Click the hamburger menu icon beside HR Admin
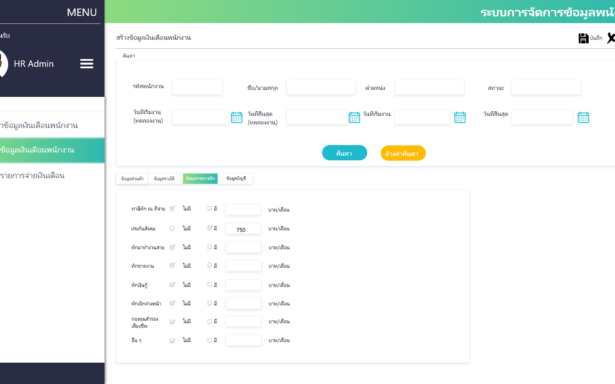The height and width of the screenshot is (384, 615). pos(87,64)
